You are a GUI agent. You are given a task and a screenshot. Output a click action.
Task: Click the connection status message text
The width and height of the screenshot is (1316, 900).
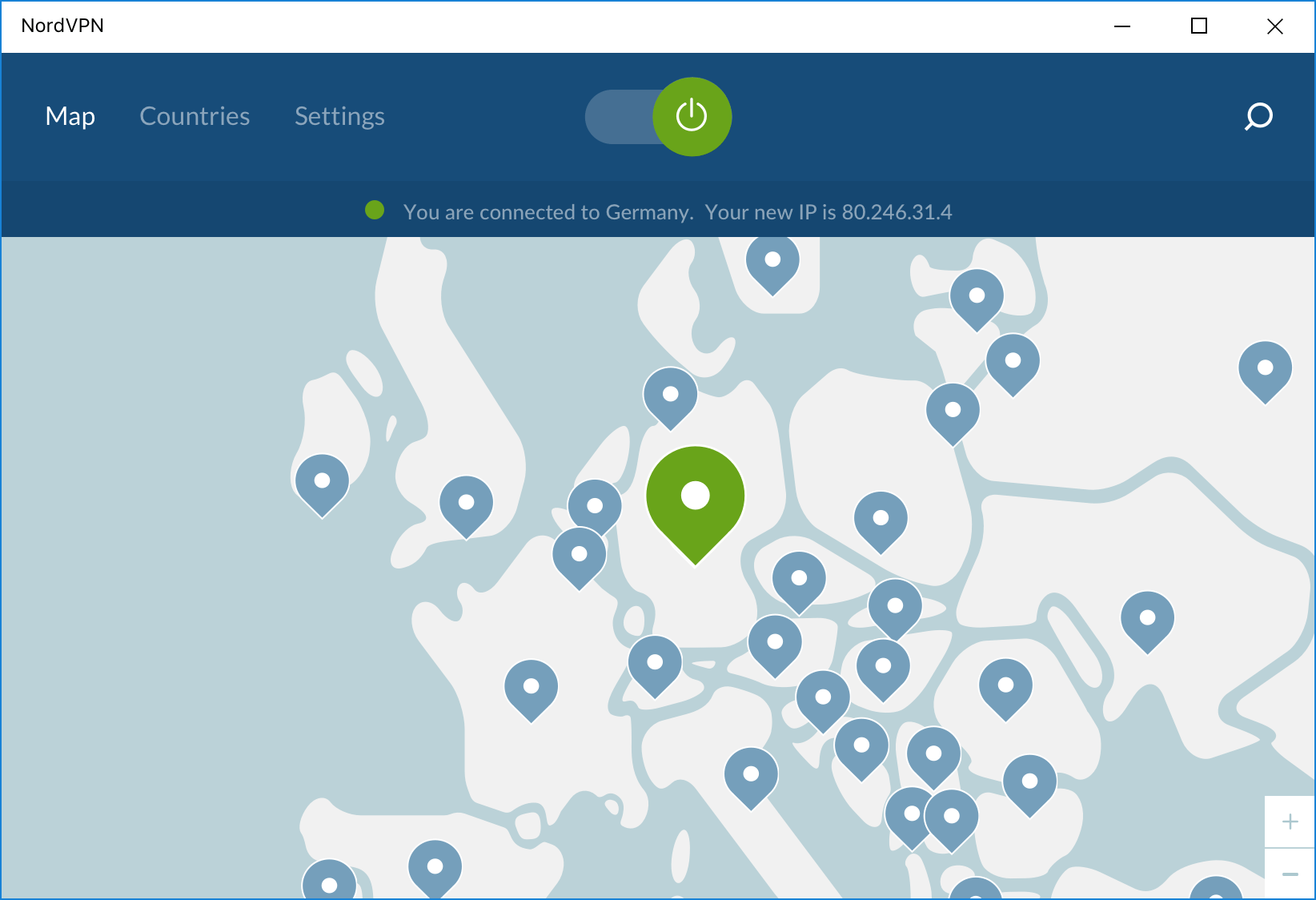677,212
